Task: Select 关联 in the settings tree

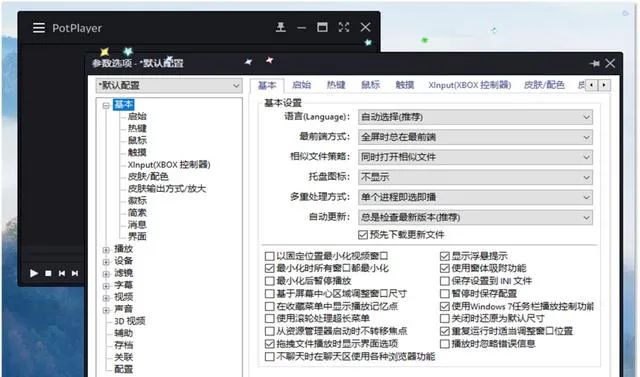Action: pyautogui.click(x=124, y=357)
